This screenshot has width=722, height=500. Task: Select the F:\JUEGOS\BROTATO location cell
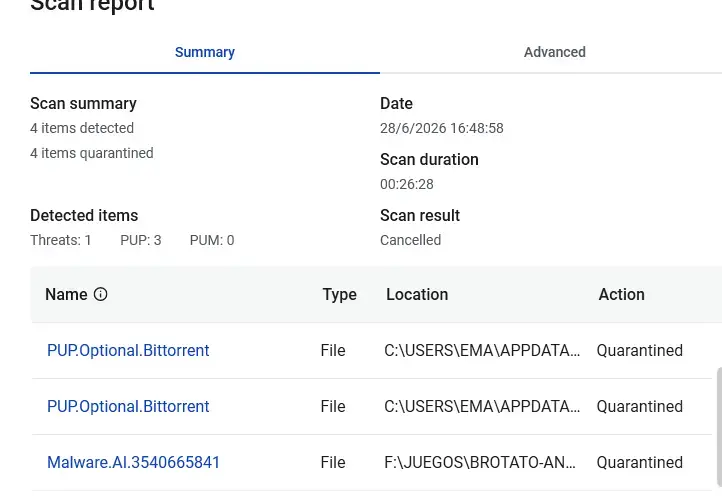[x=480, y=462]
